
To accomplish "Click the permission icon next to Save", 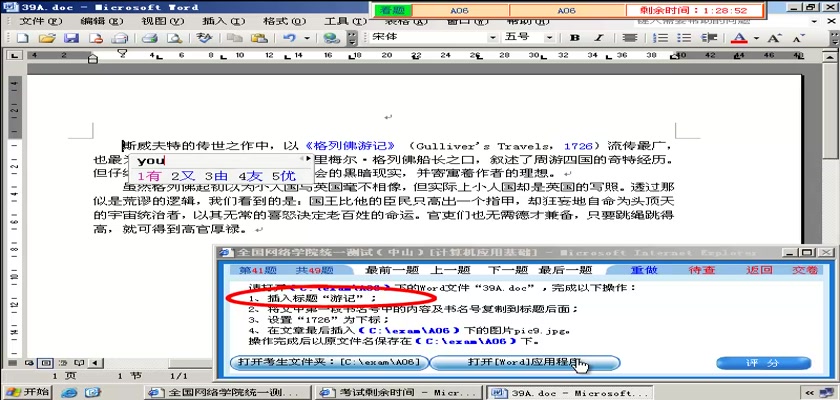I will tap(95, 38).
